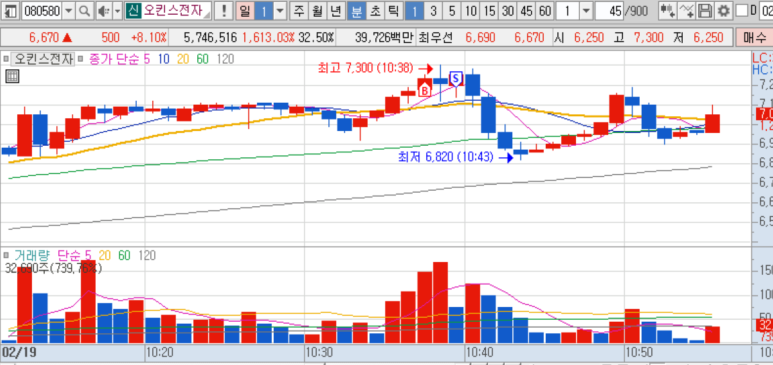The height and width of the screenshot is (365, 773).
Task: Click the 오킨스전자 stock name field
Action: pyautogui.click(x=175, y=11)
